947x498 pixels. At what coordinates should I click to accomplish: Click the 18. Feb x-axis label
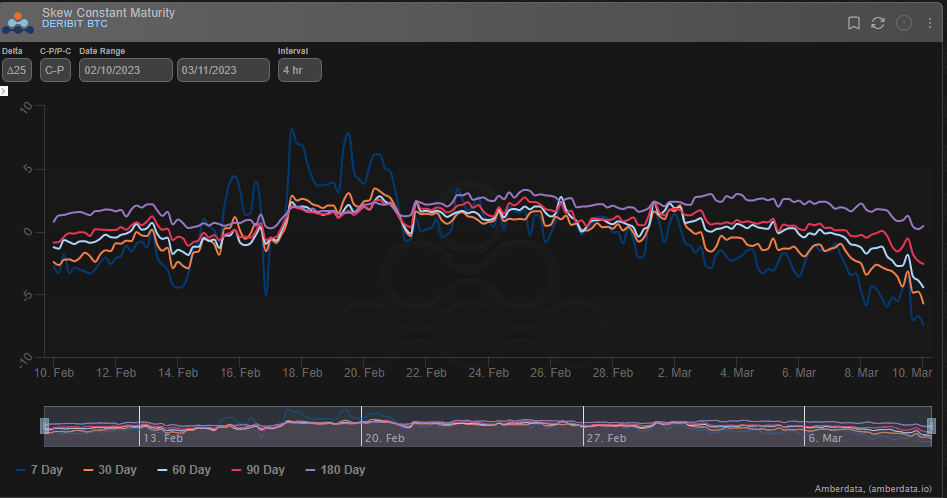tap(302, 373)
